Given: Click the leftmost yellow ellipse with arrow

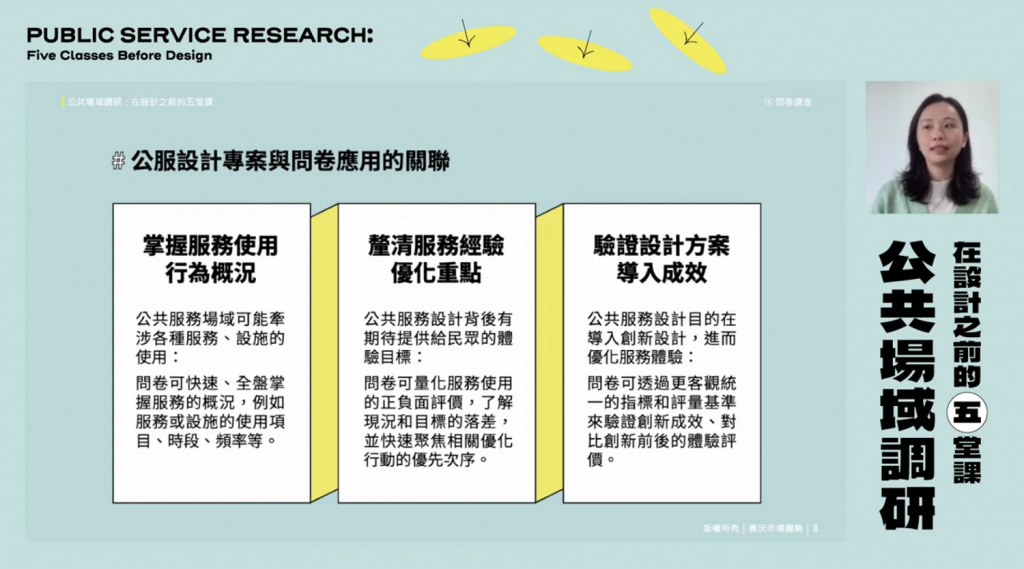Looking at the screenshot, I should click(468, 42).
